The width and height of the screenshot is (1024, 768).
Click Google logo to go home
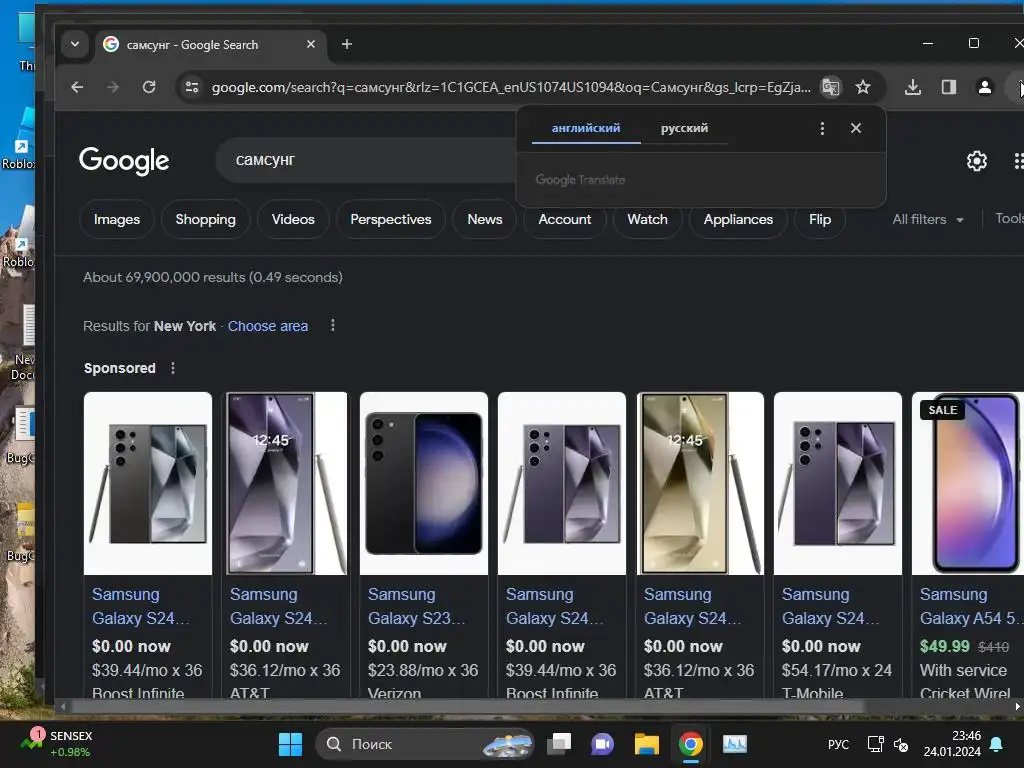coord(124,161)
